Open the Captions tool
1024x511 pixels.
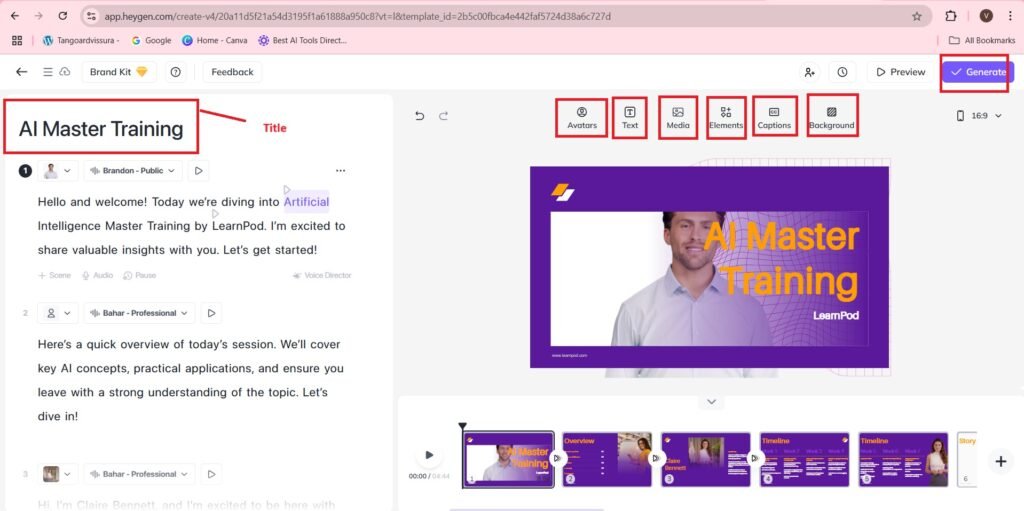tap(775, 118)
